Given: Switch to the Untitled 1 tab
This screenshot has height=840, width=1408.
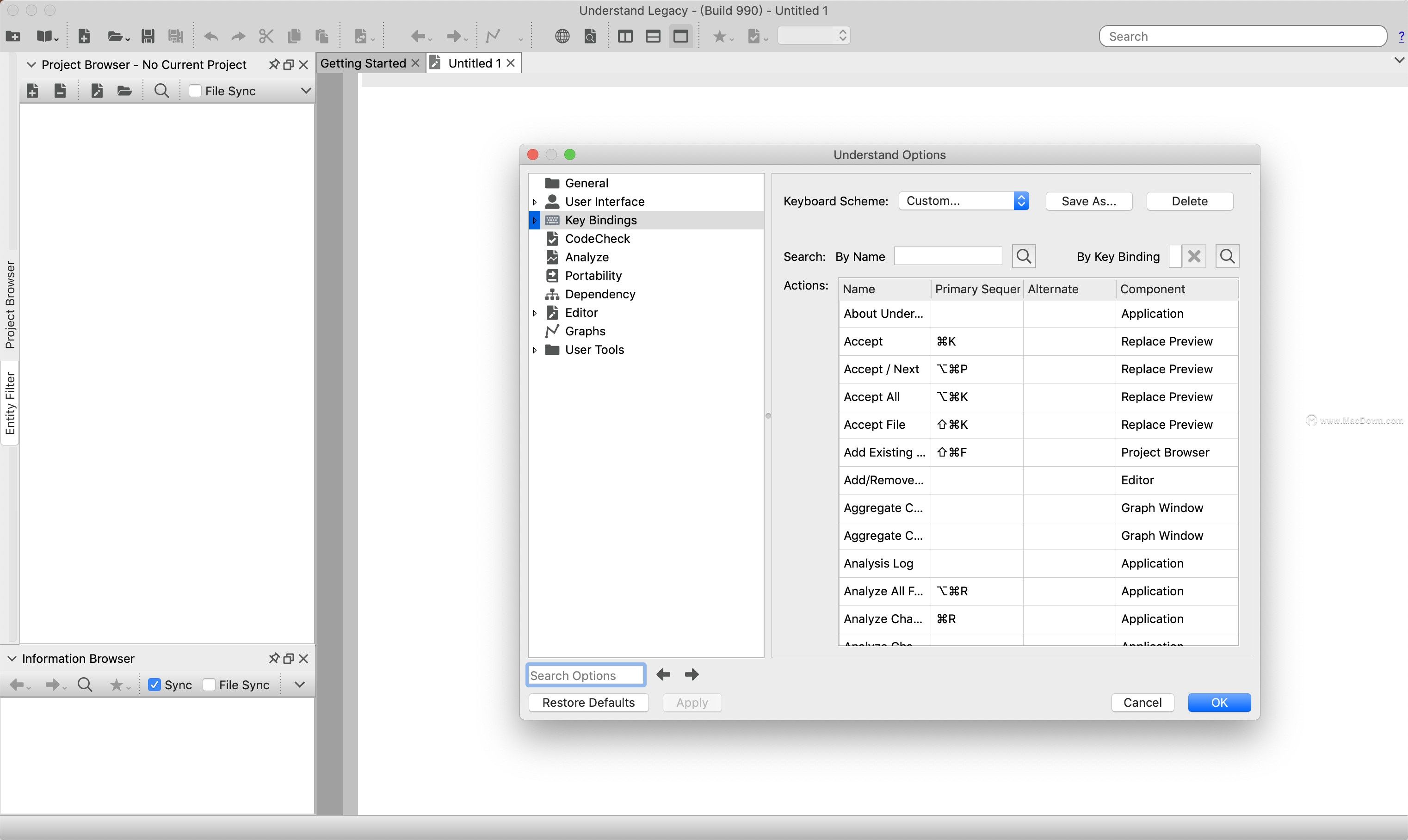Looking at the screenshot, I should coord(474,63).
